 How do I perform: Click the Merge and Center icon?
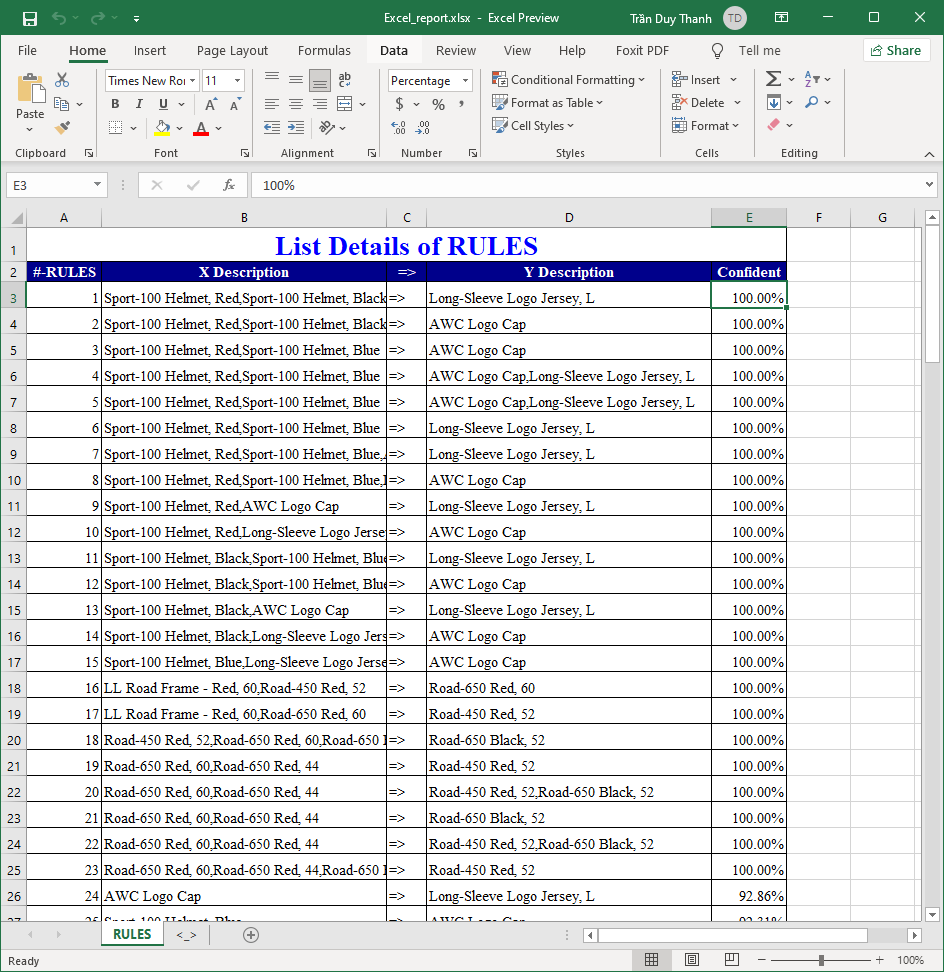[x=345, y=104]
